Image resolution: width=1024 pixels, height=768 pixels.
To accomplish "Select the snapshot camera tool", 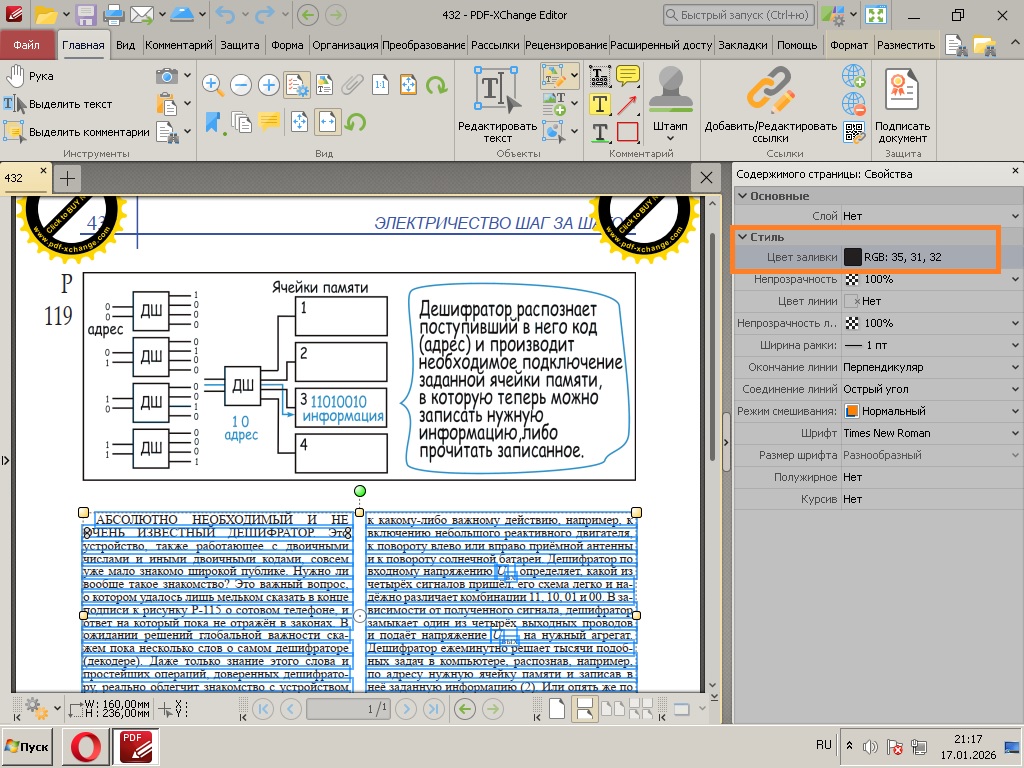I will click(x=165, y=76).
